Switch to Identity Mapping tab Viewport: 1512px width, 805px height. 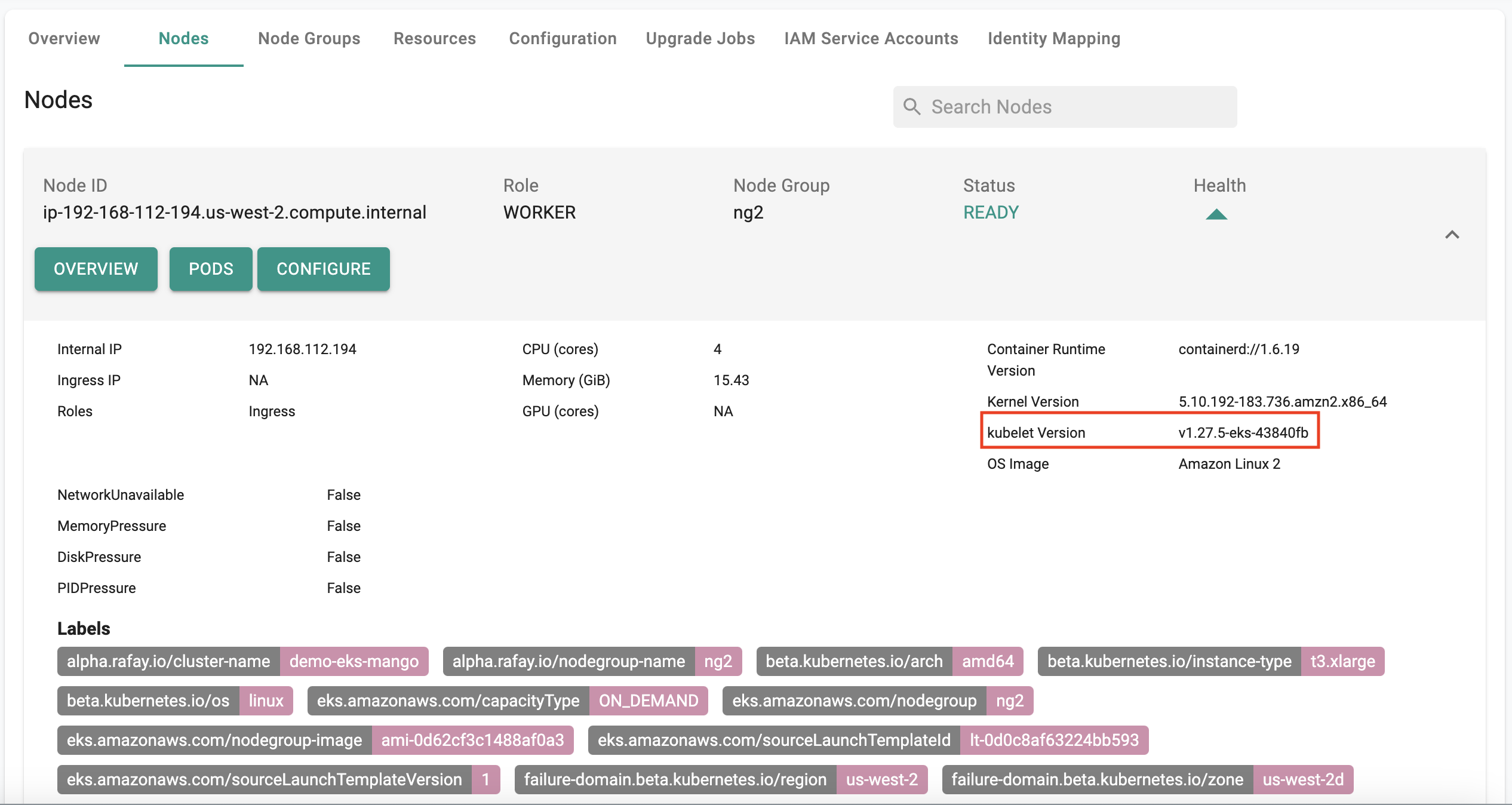click(x=1053, y=38)
